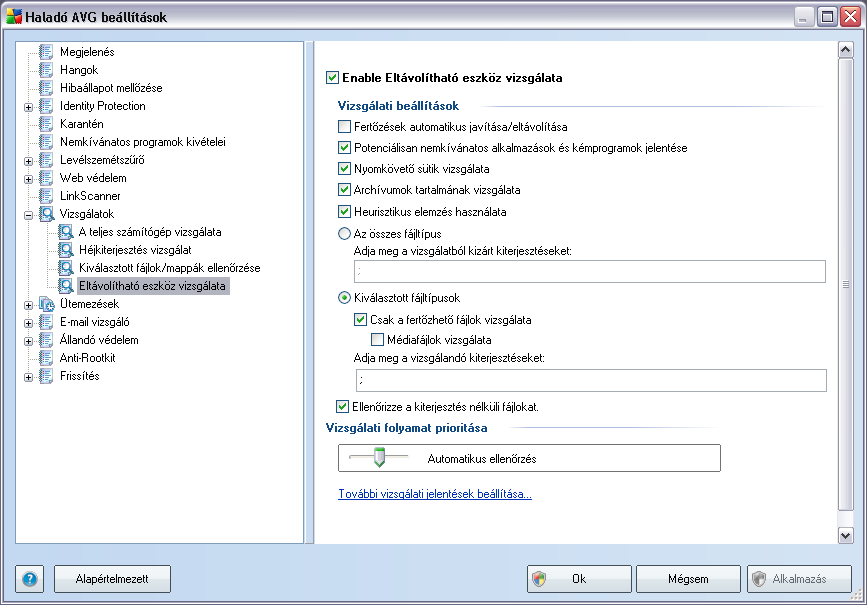Uncheck Csak a fertőzhető fájlok vizsgálata

tap(361, 319)
